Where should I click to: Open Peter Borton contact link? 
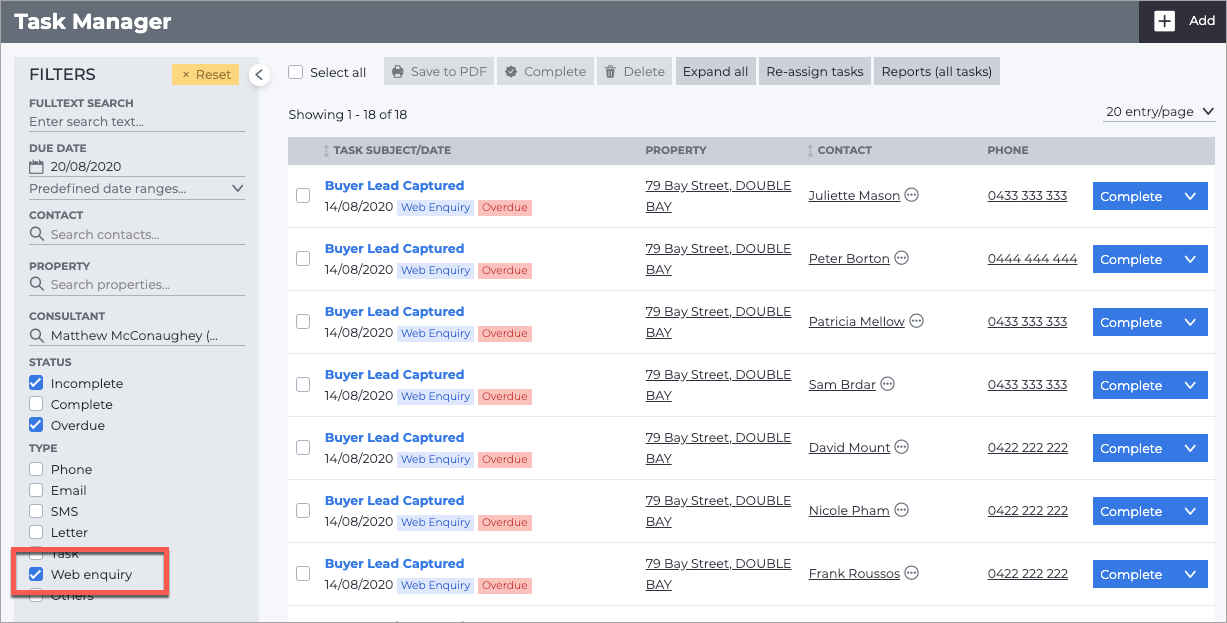(849, 258)
